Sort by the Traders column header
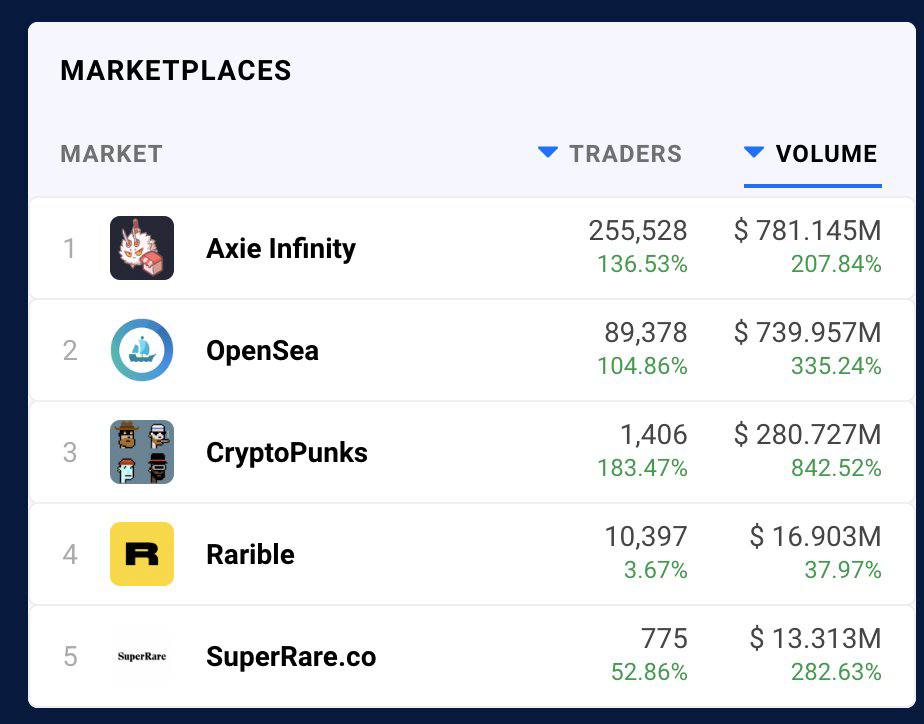 (625, 154)
